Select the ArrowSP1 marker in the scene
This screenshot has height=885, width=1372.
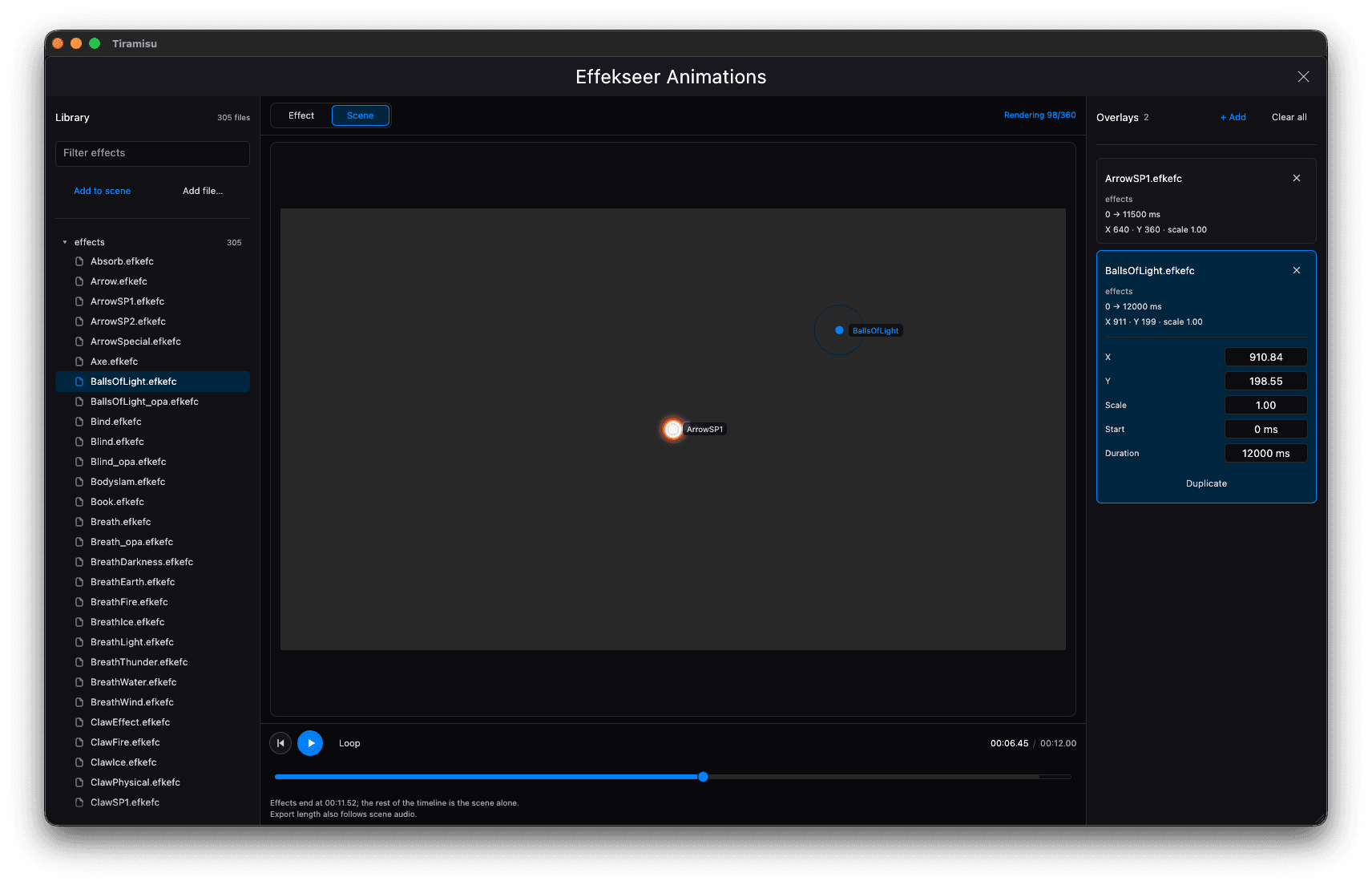[x=673, y=430]
